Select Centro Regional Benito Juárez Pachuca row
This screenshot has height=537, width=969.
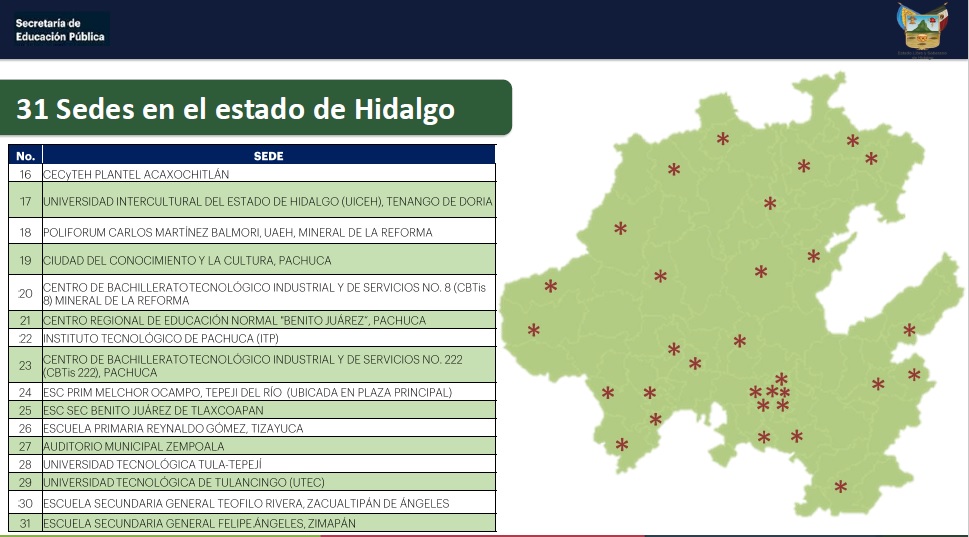pyautogui.click(x=252, y=320)
